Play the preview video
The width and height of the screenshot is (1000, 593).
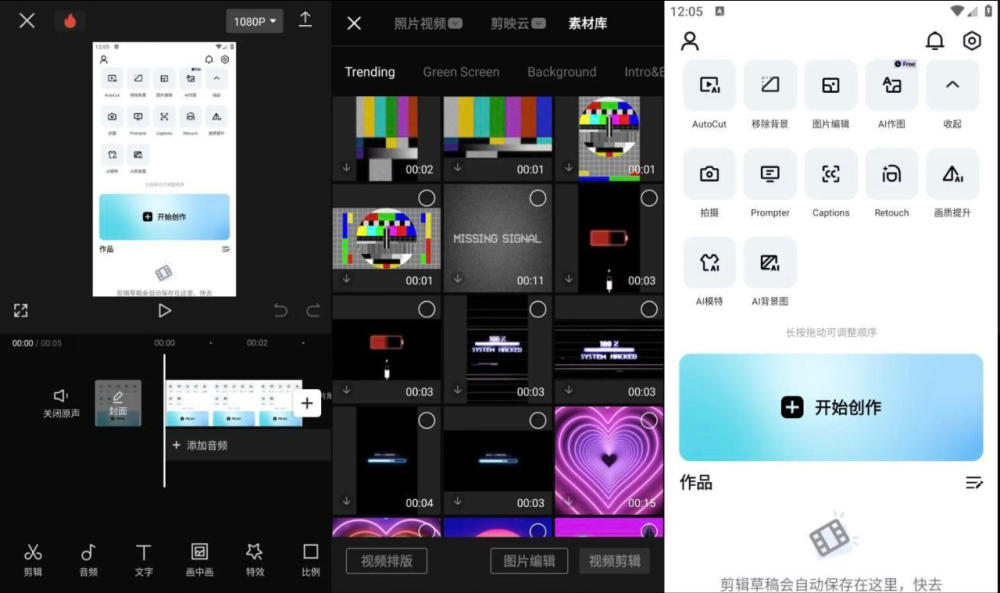pos(164,311)
